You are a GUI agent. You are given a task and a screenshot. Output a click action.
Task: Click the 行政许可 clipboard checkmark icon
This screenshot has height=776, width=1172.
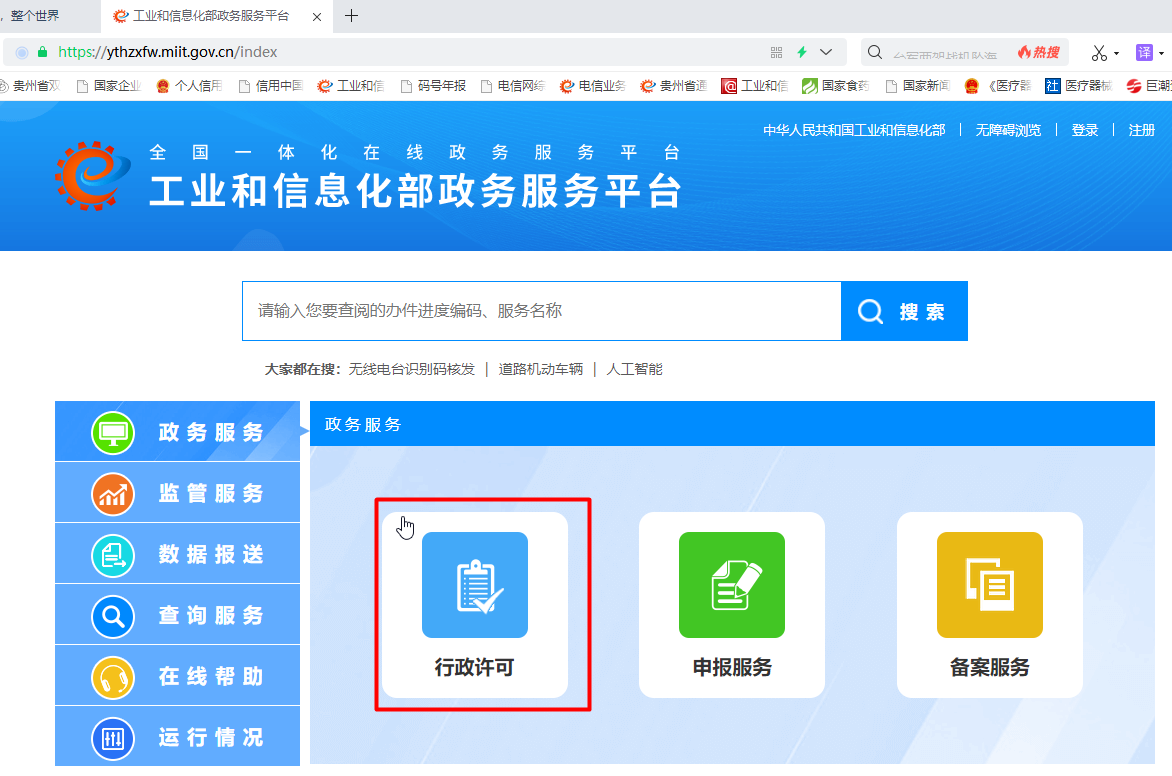click(x=475, y=585)
